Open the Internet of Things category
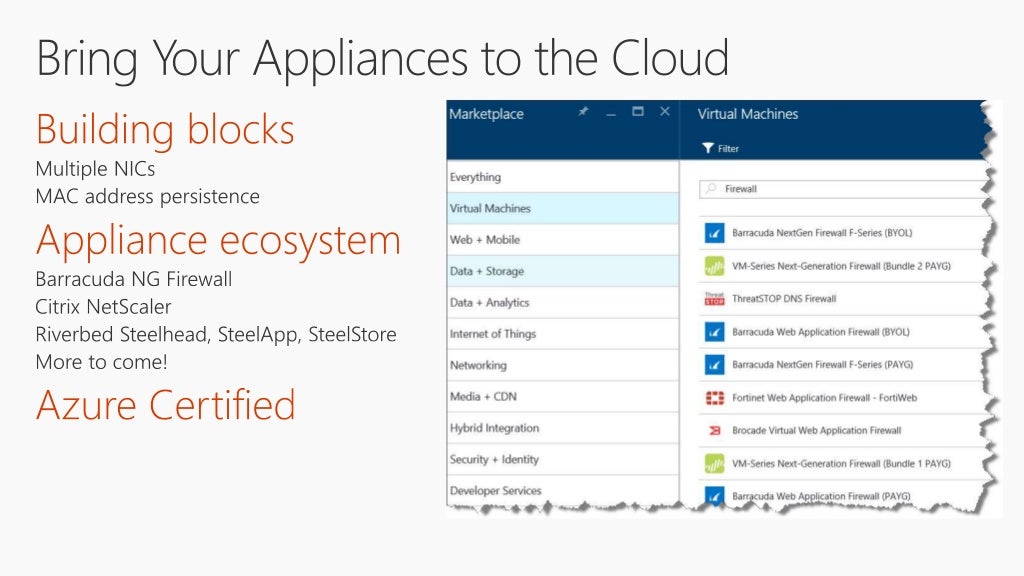The image size is (1024, 576). 563,334
